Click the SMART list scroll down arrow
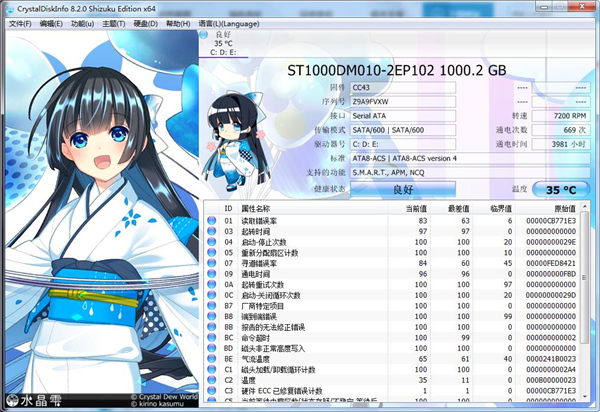The image size is (600, 412). pos(584,396)
